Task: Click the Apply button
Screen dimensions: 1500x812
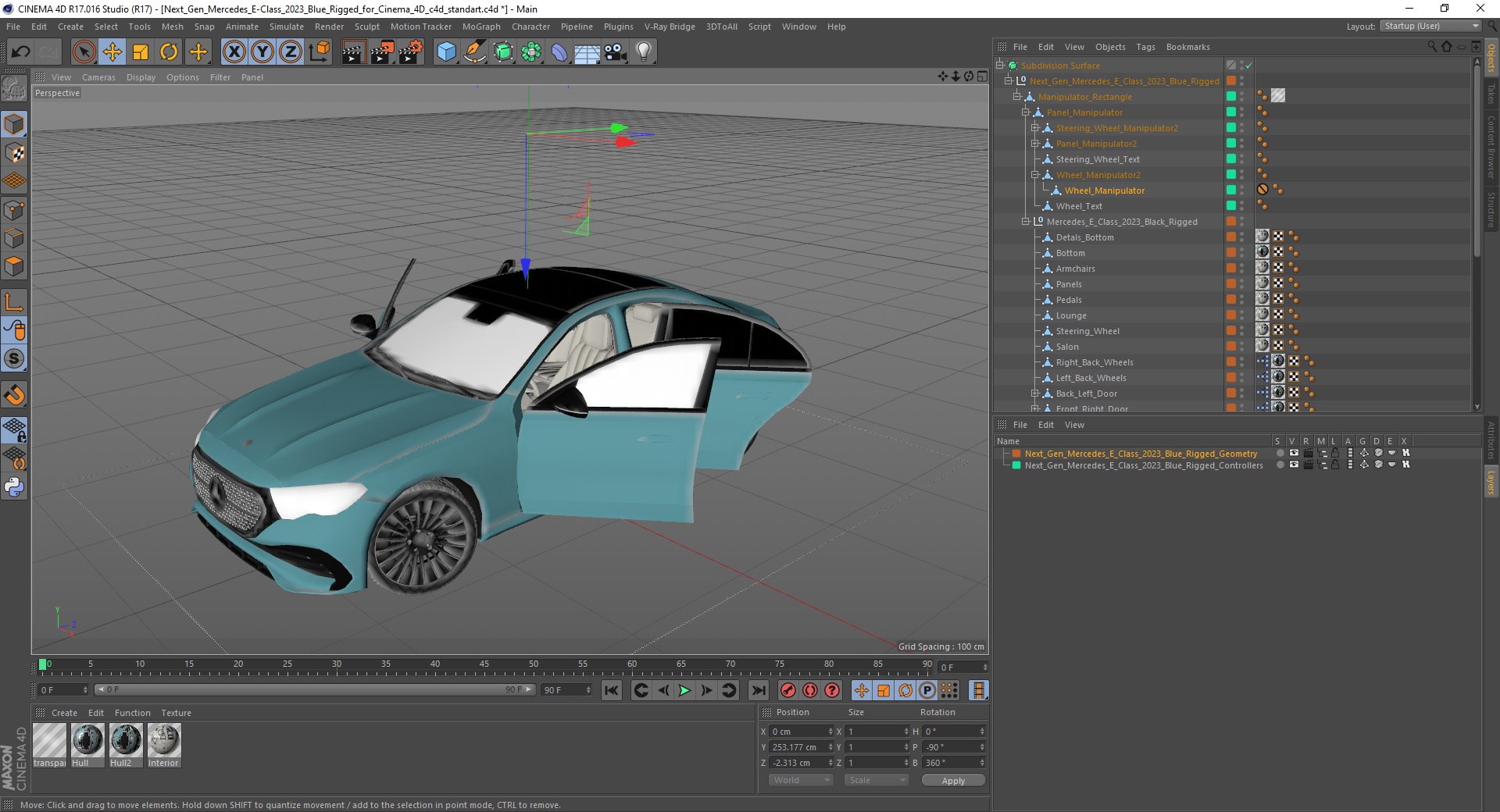Action: (953, 780)
